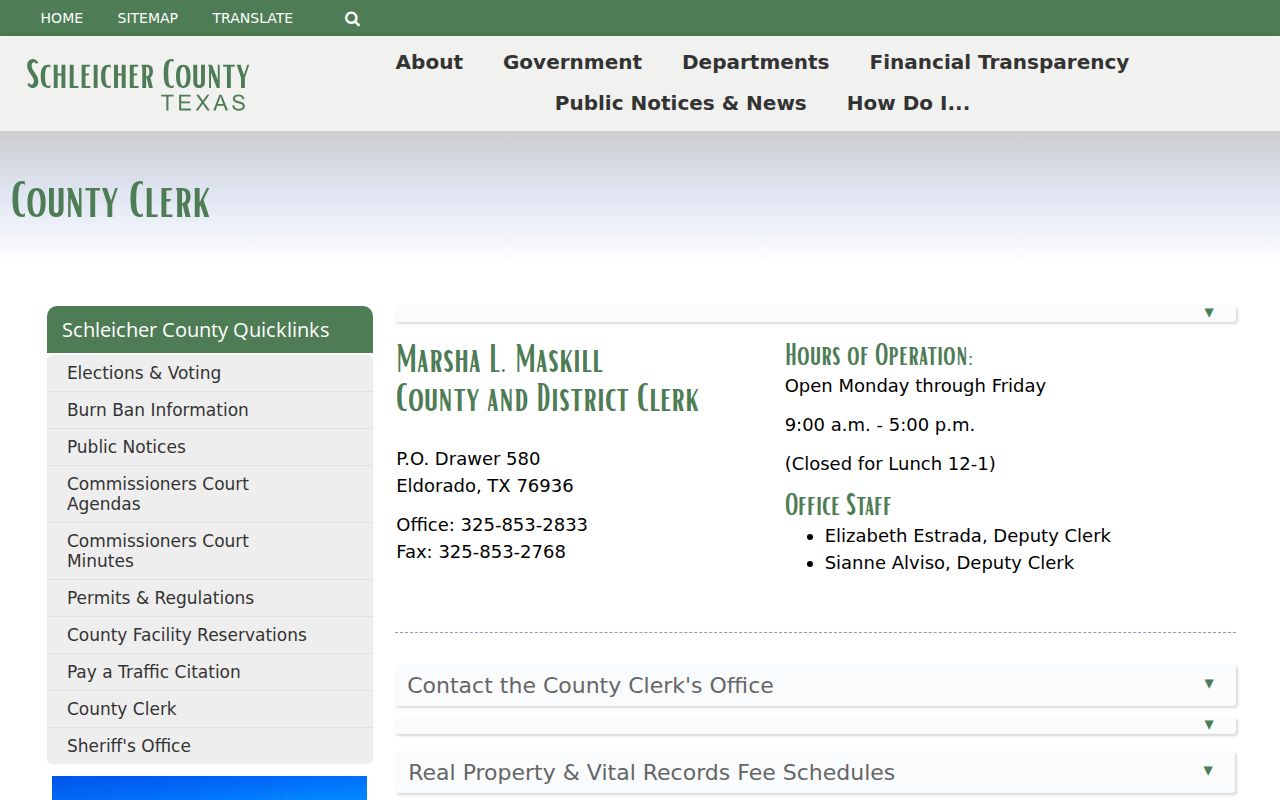Open the Financial Transparency menu
The image size is (1280, 800).
click(x=999, y=62)
